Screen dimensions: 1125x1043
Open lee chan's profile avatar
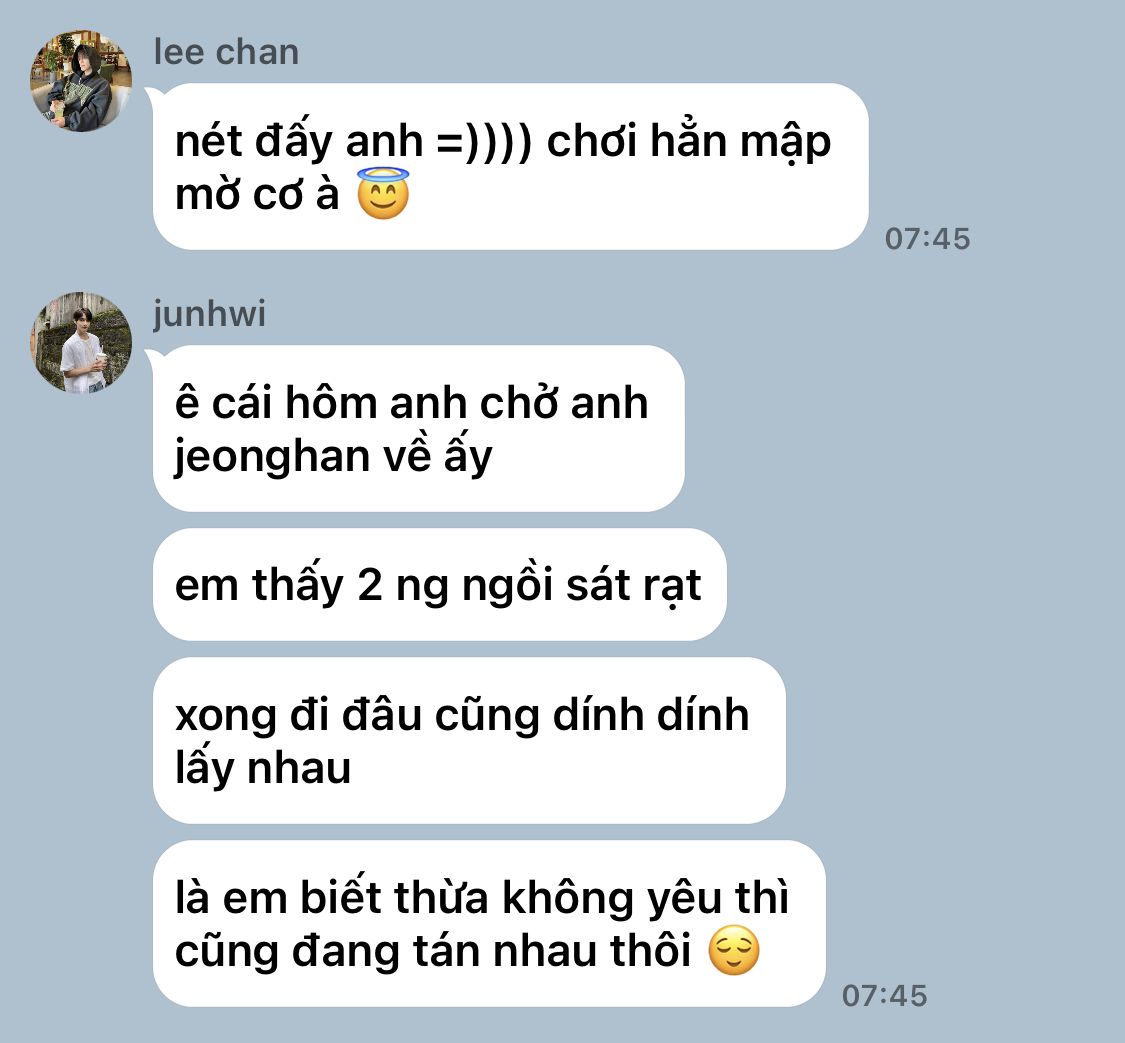click(x=81, y=81)
